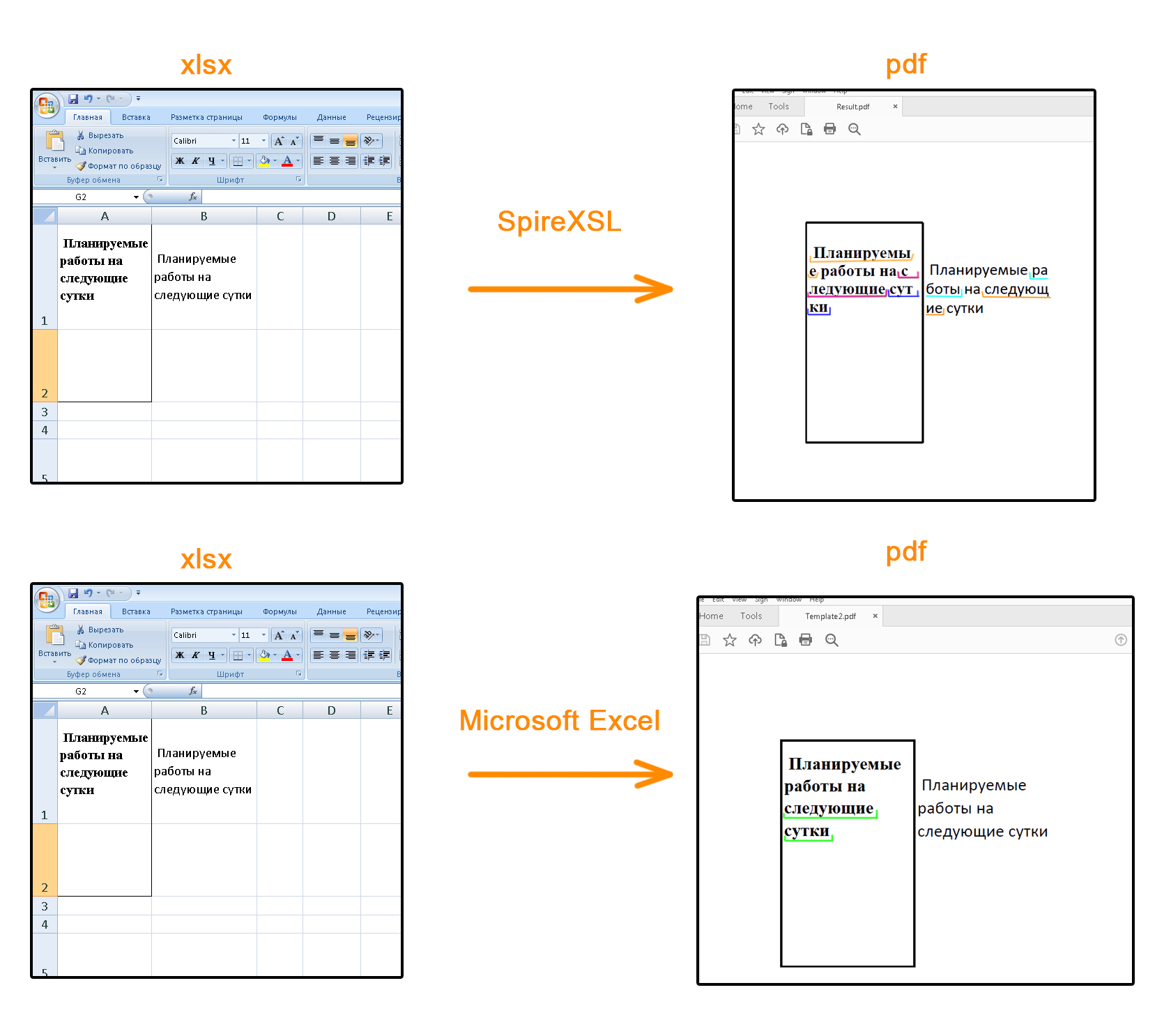1171x1036 pixels.
Task: Click the Office button in top Excel window
Action: coord(47,105)
